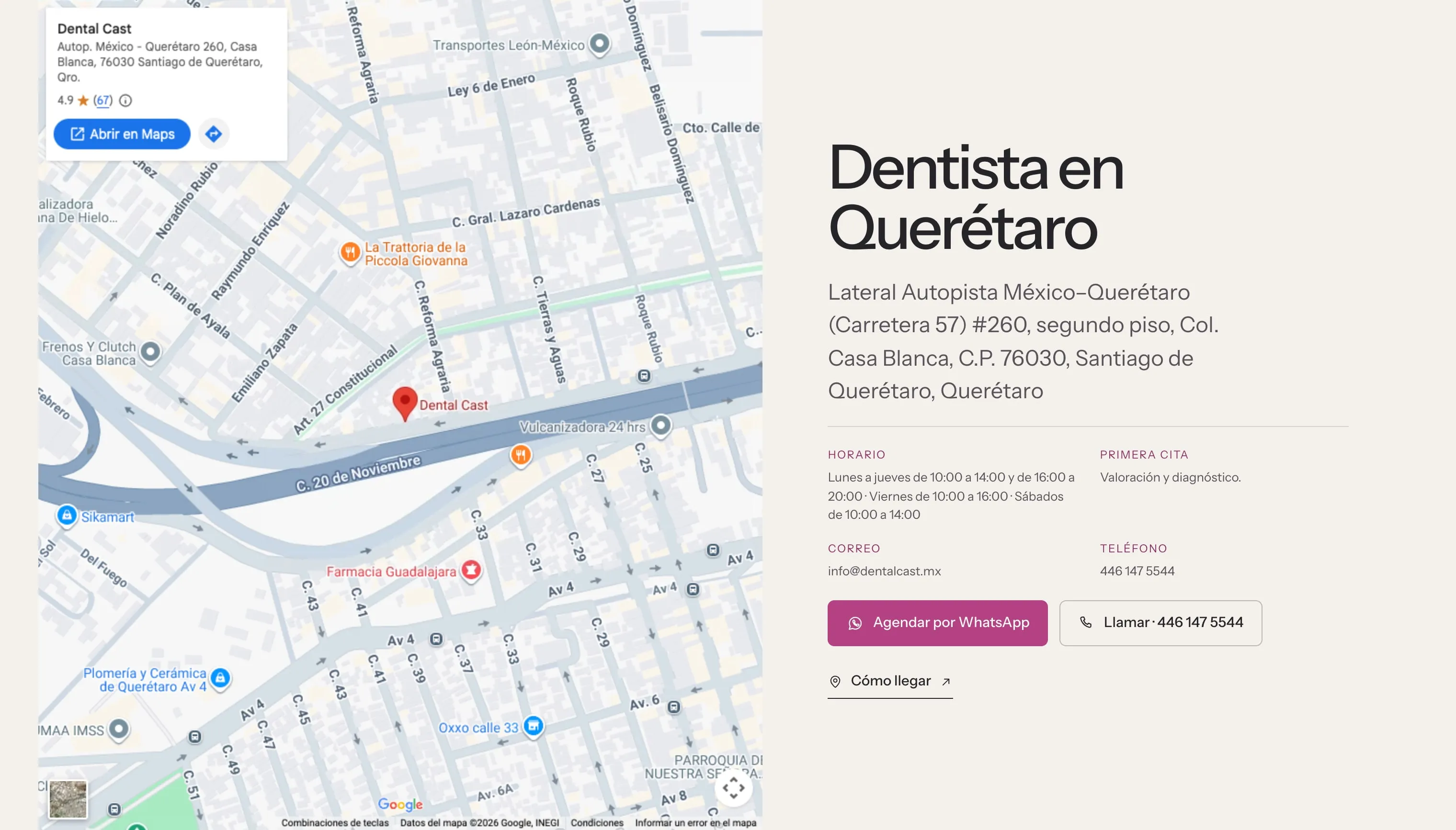Click the La Trattoria de la Piccola Giovanna label
Screen dimensions: 1456x830
point(416,254)
